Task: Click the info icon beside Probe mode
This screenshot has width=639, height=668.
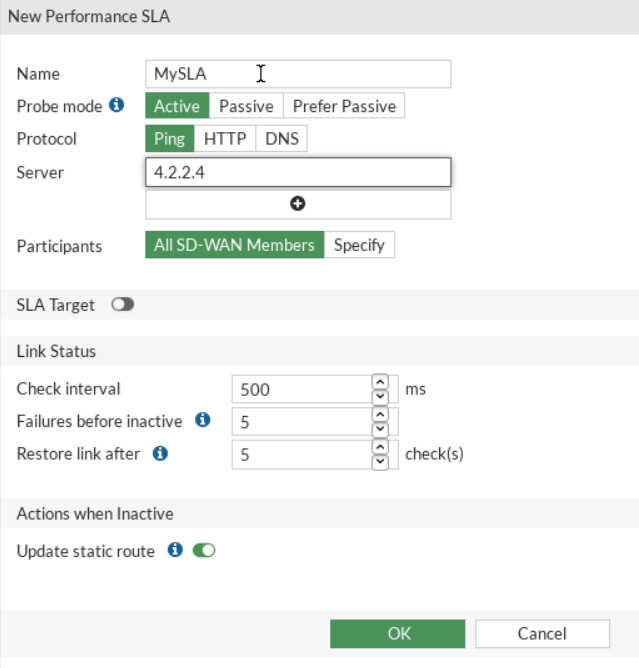Action: point(116,105)
